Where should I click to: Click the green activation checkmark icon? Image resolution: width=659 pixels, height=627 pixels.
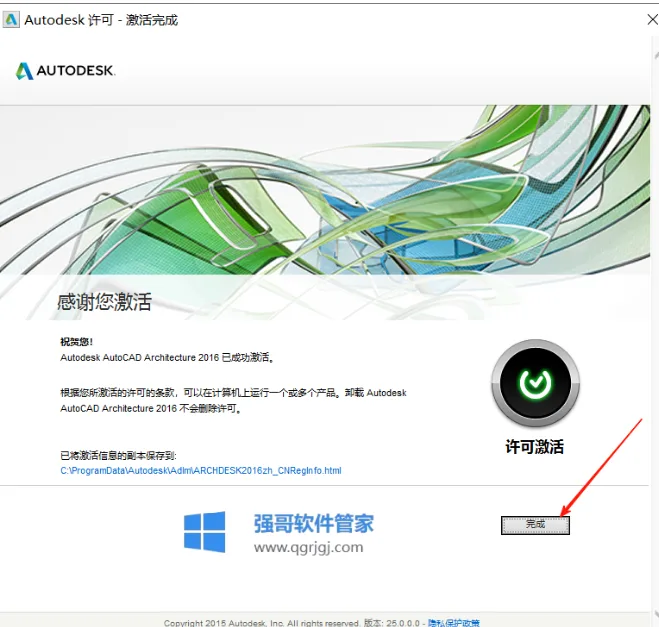(x=535, y=383)
